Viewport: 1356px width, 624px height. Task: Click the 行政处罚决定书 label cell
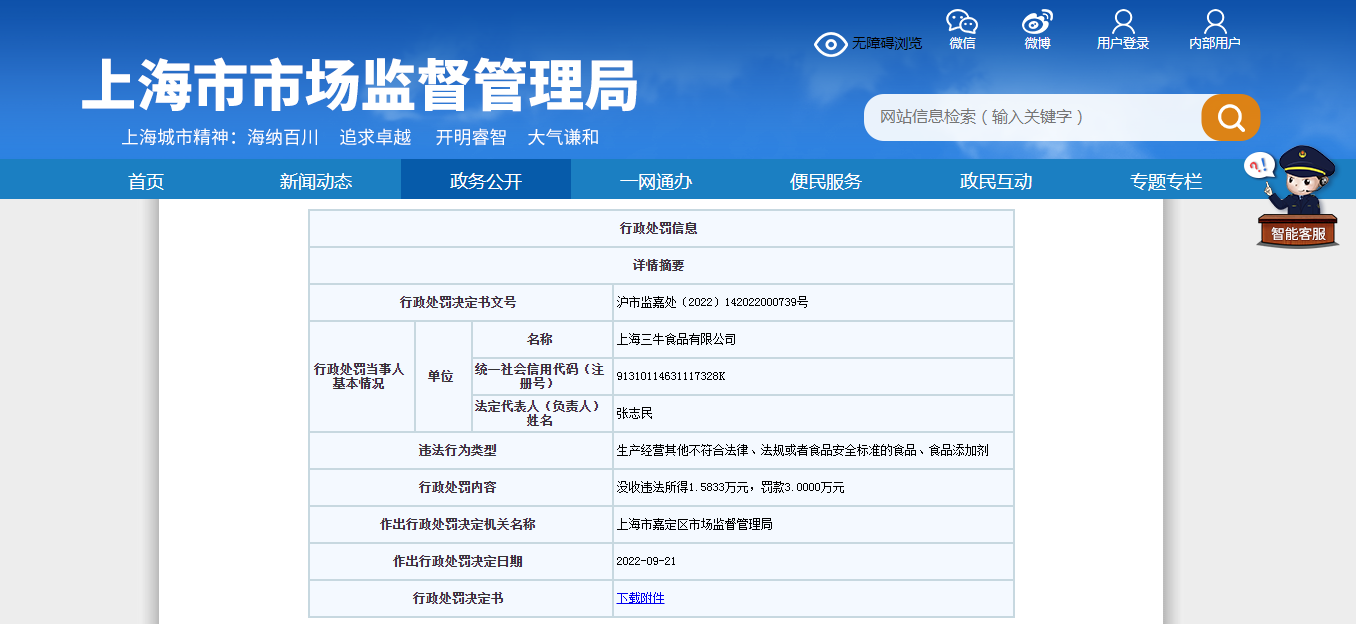[x=461, y=598]
